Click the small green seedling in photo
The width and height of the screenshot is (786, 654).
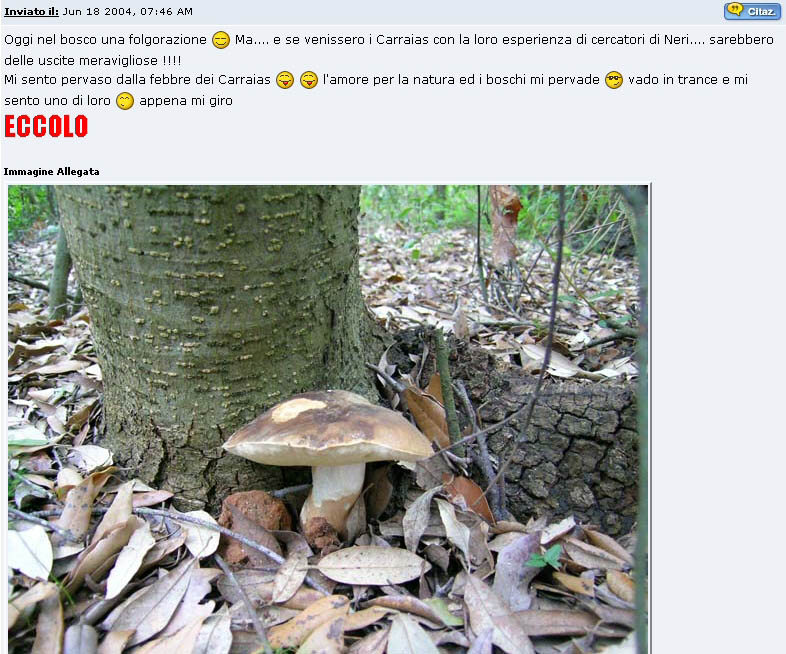point(546,557)
